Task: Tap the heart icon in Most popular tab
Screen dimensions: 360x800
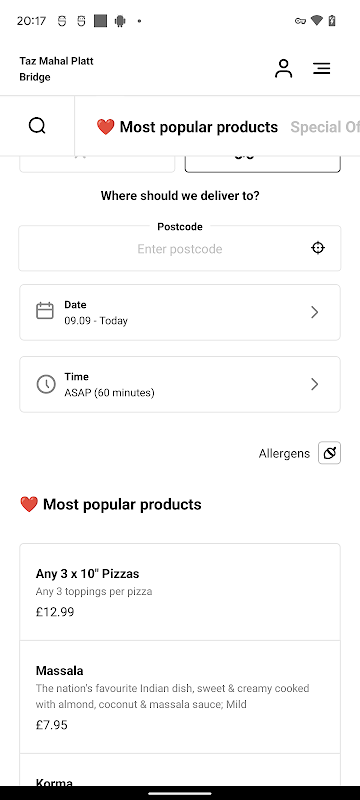Action: (106, 127)
